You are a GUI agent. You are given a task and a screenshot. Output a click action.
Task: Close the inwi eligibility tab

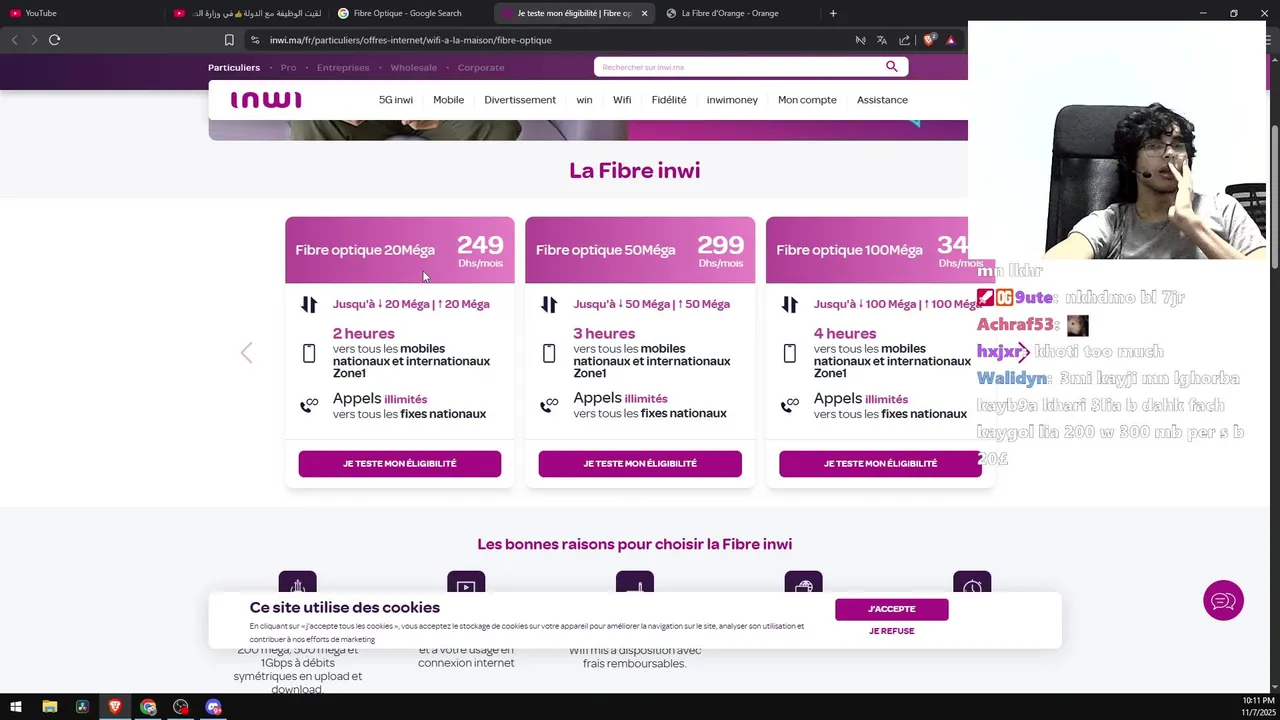[644, 13]
